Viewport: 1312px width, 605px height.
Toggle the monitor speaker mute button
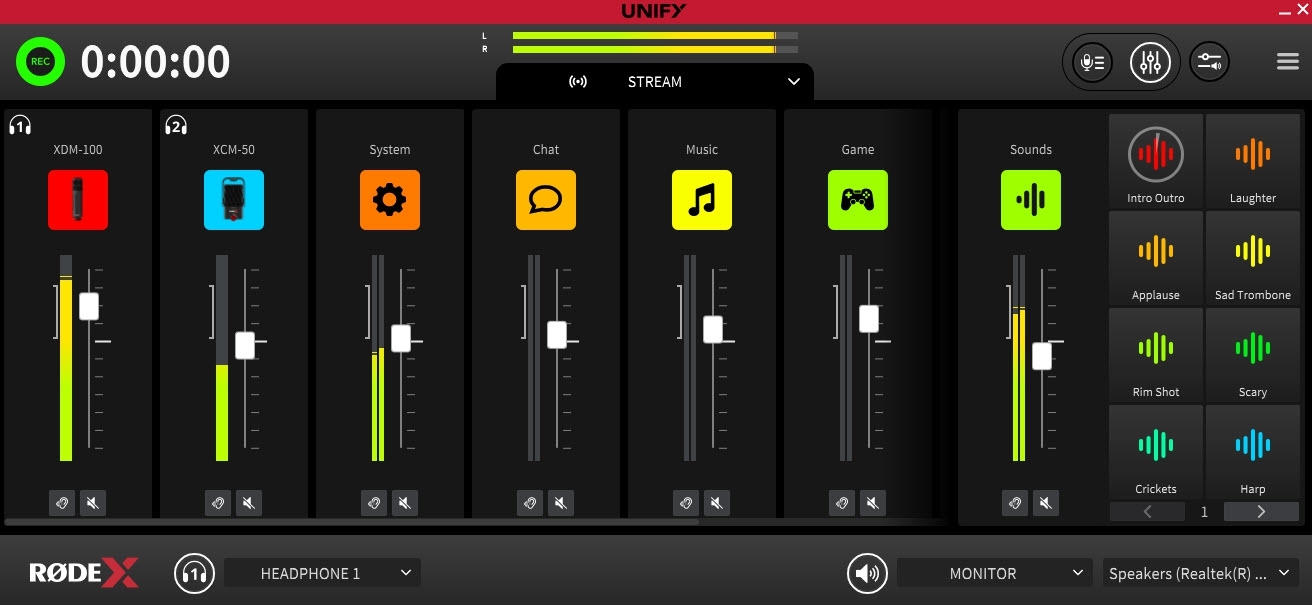click(867, 574)
